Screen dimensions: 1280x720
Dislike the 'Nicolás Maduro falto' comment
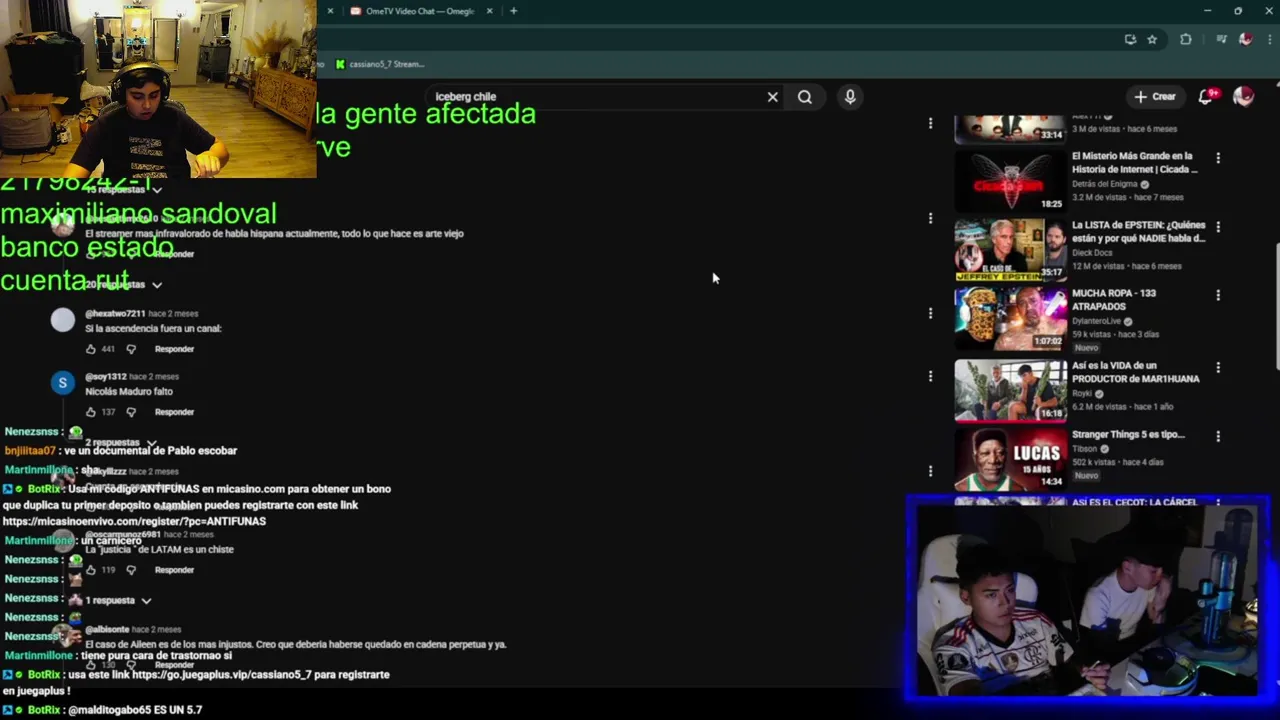click(130, 412)
